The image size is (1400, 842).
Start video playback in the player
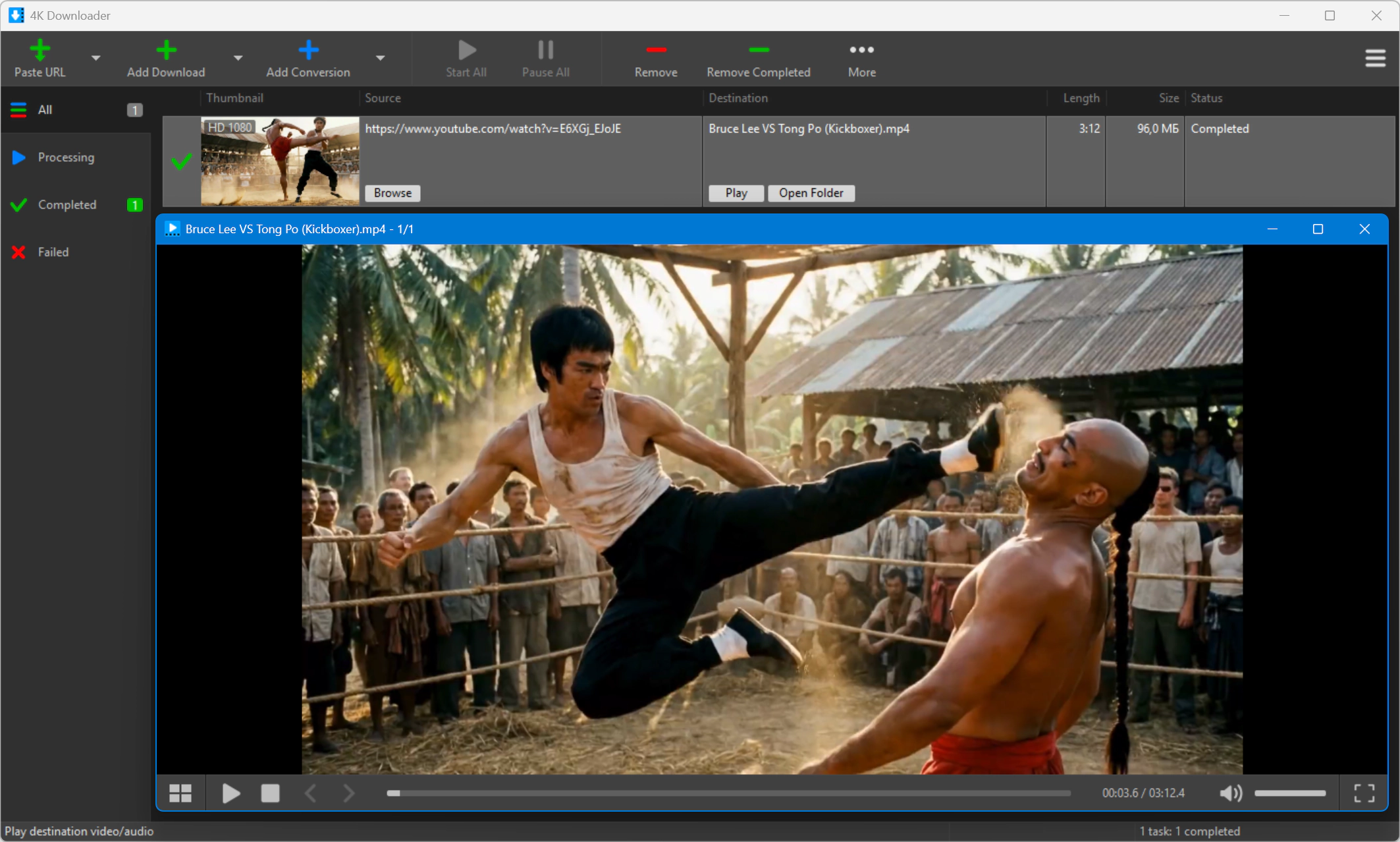pos(230,793)
